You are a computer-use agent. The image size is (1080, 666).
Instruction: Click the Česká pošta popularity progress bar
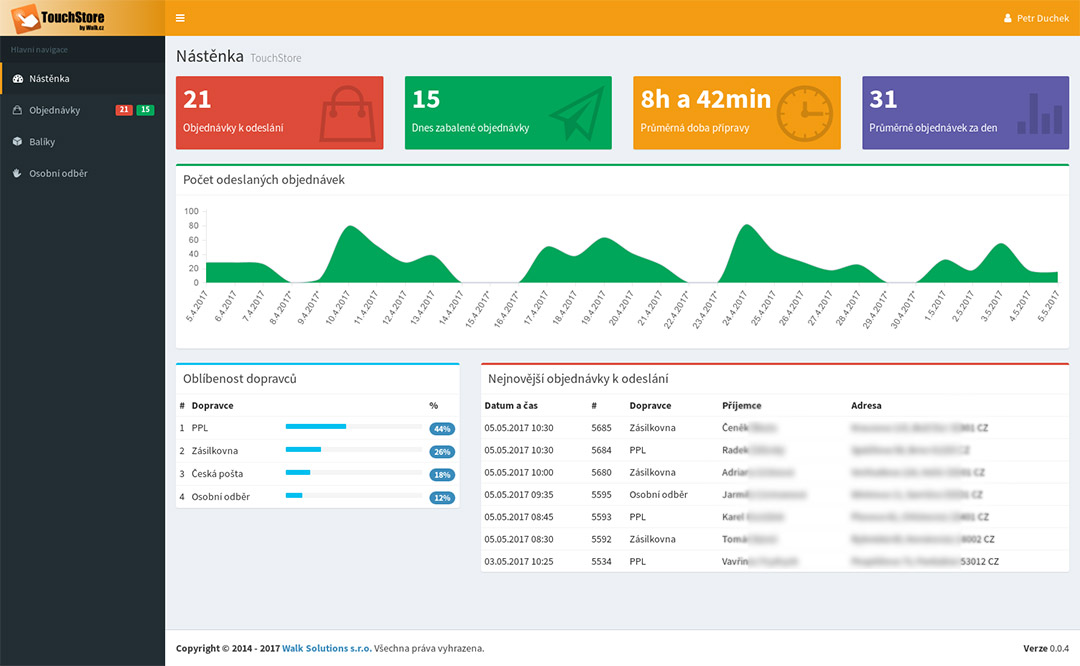point(354,472)
